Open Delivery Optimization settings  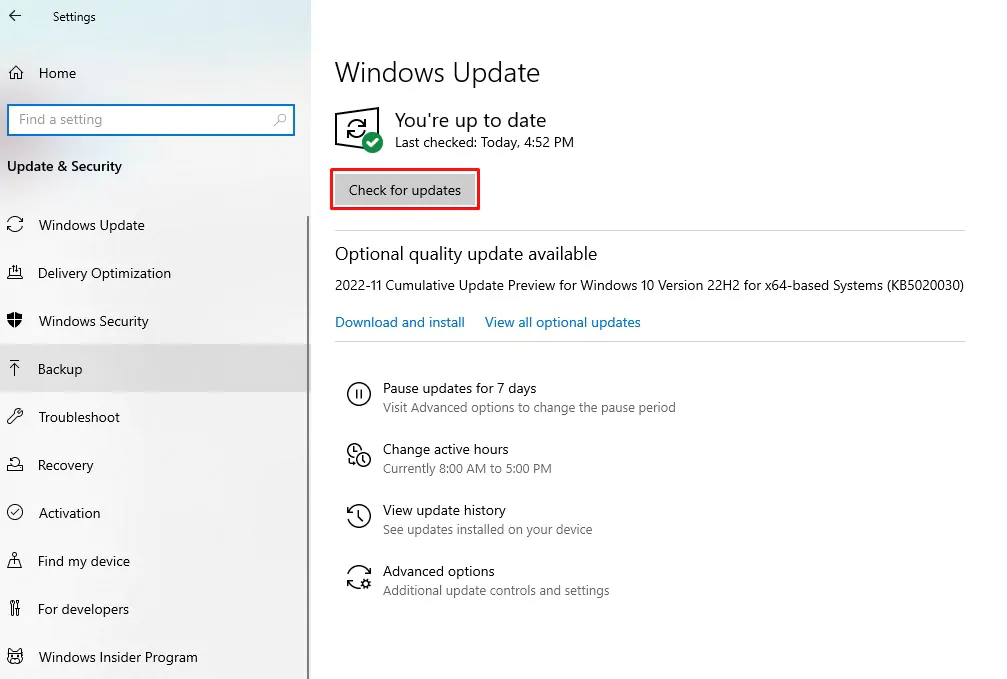tap(155, 273)
